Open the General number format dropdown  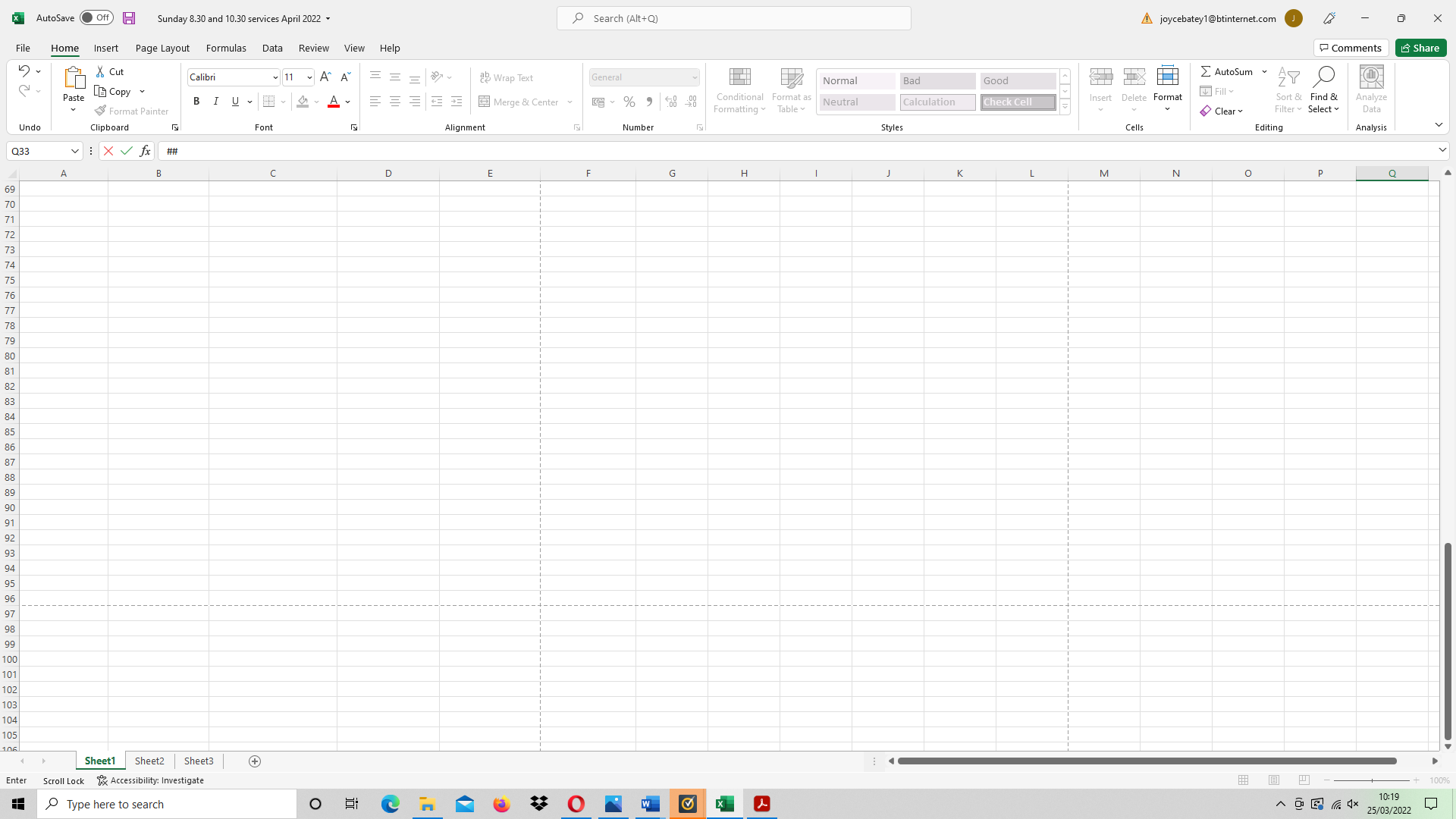click(694, 77)
